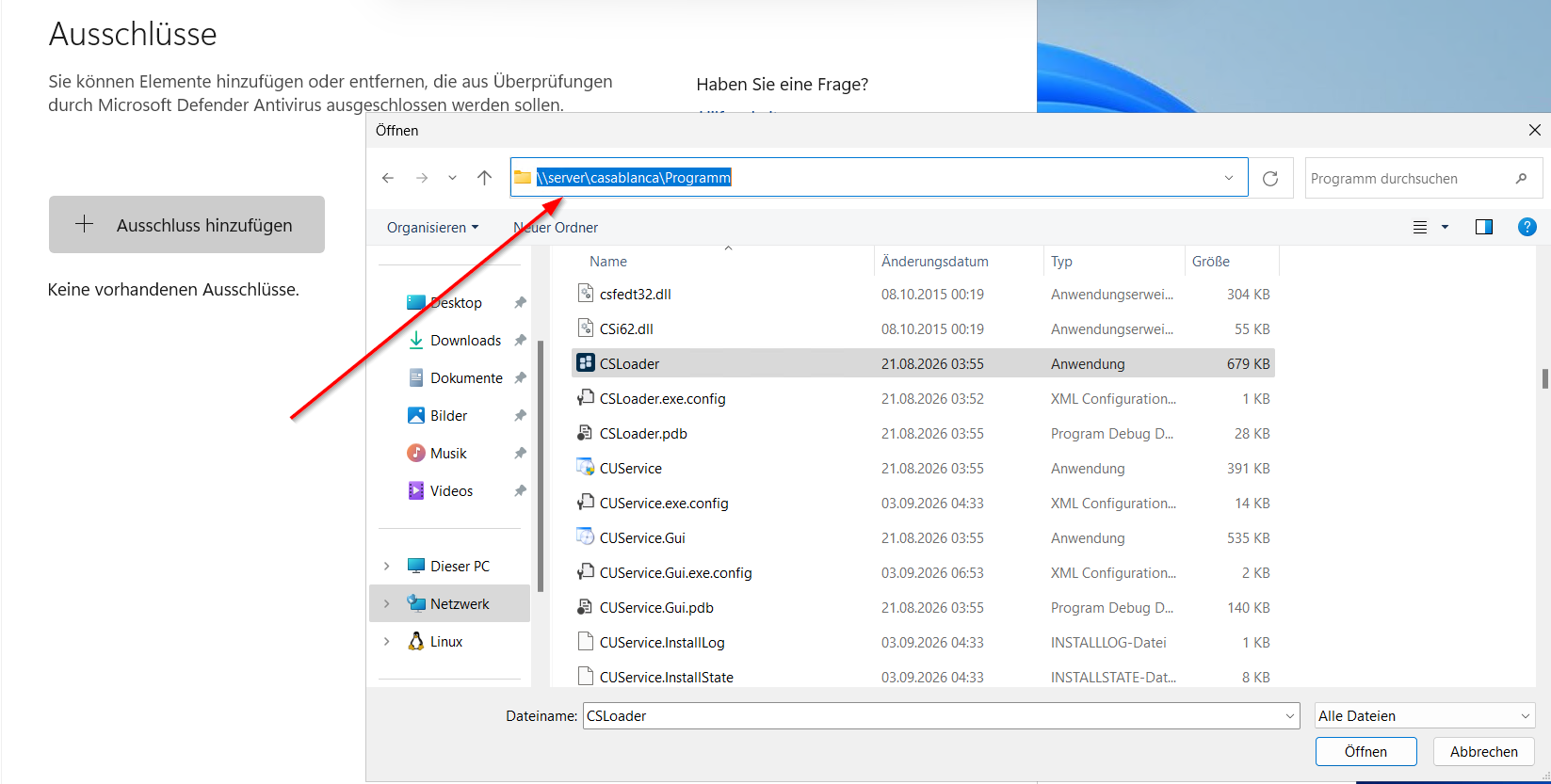The image size is (1551, 784).
Task: Click the address bar path field
Action: (879, 177)
